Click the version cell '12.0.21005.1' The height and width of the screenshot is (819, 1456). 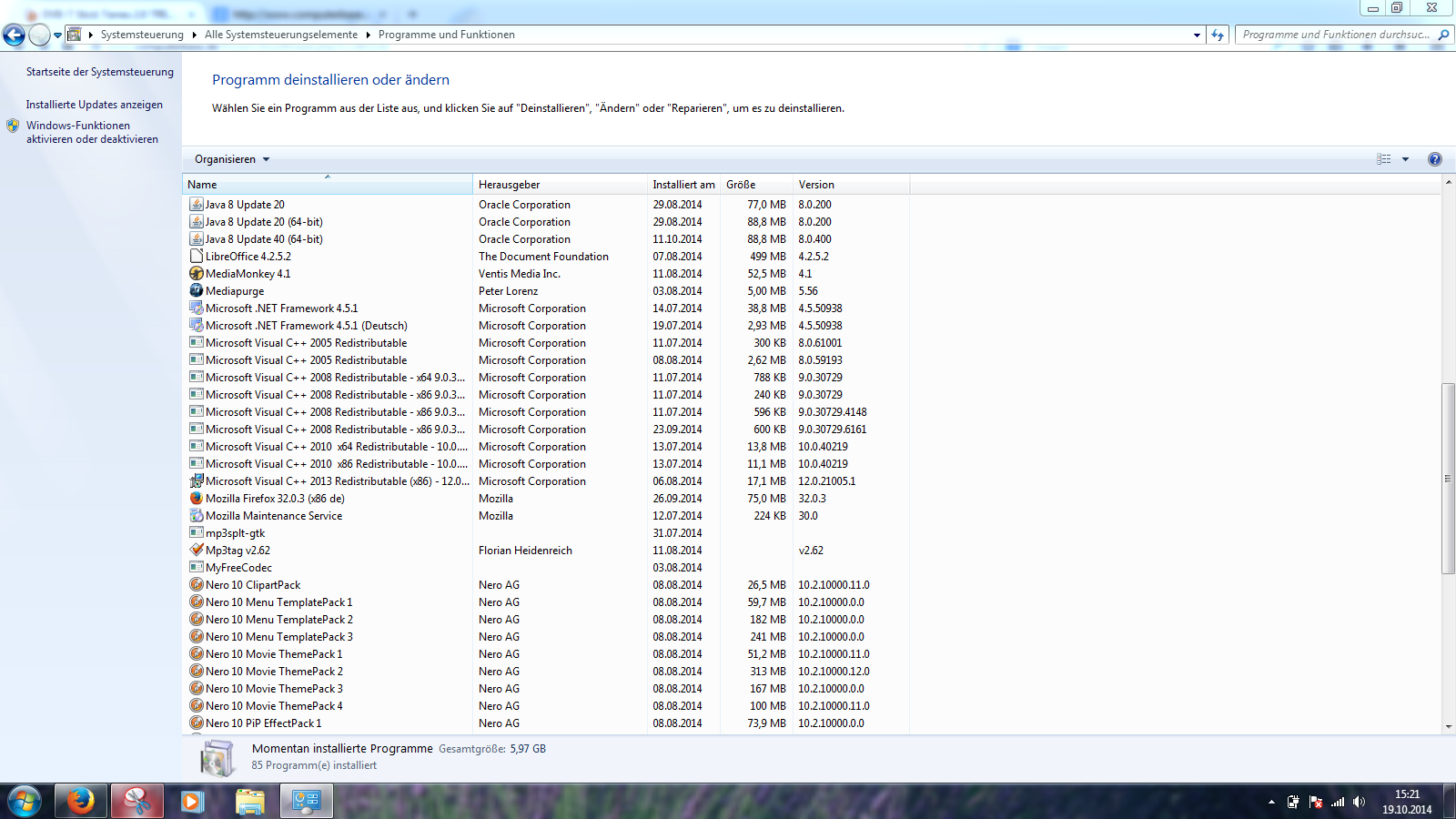click(x=827, y=481)
